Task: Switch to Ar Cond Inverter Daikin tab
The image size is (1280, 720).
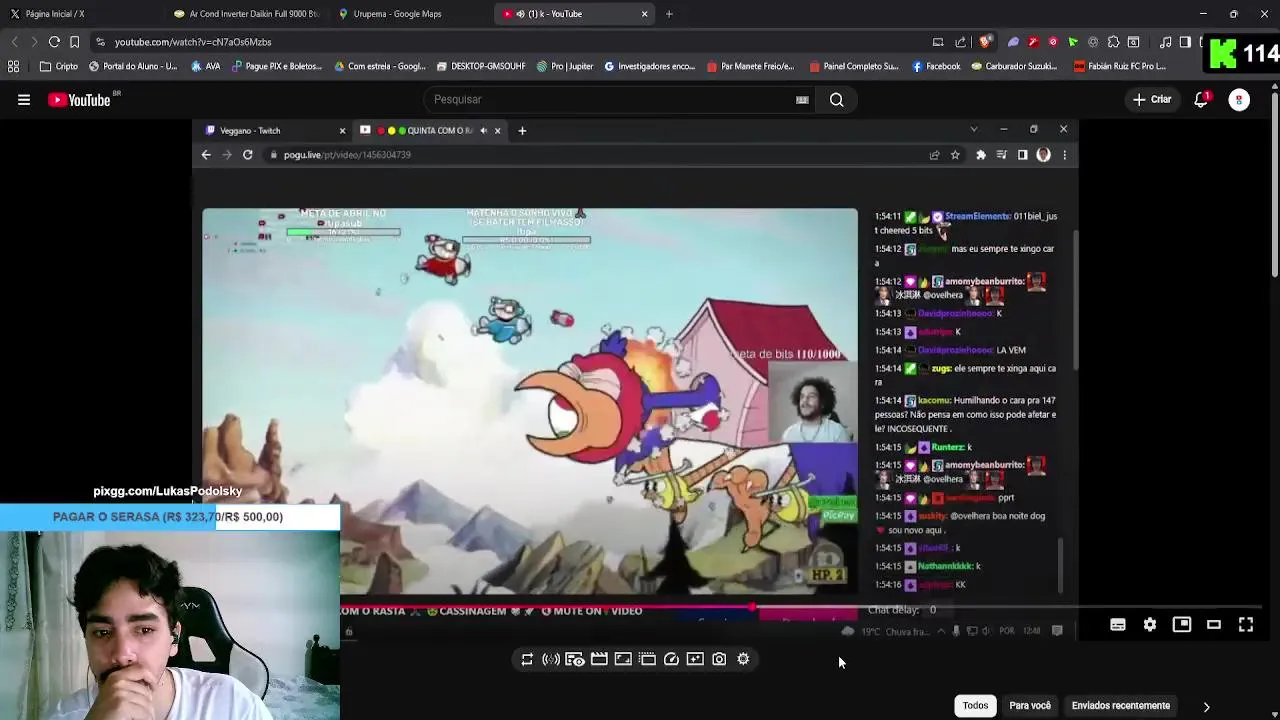Action: 245,14
